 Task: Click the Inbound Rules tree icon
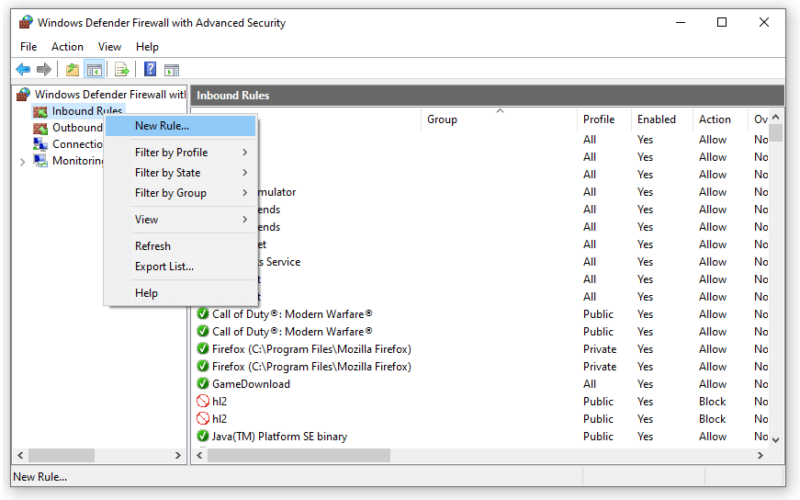pyautogui.click(x=40, y=111)
